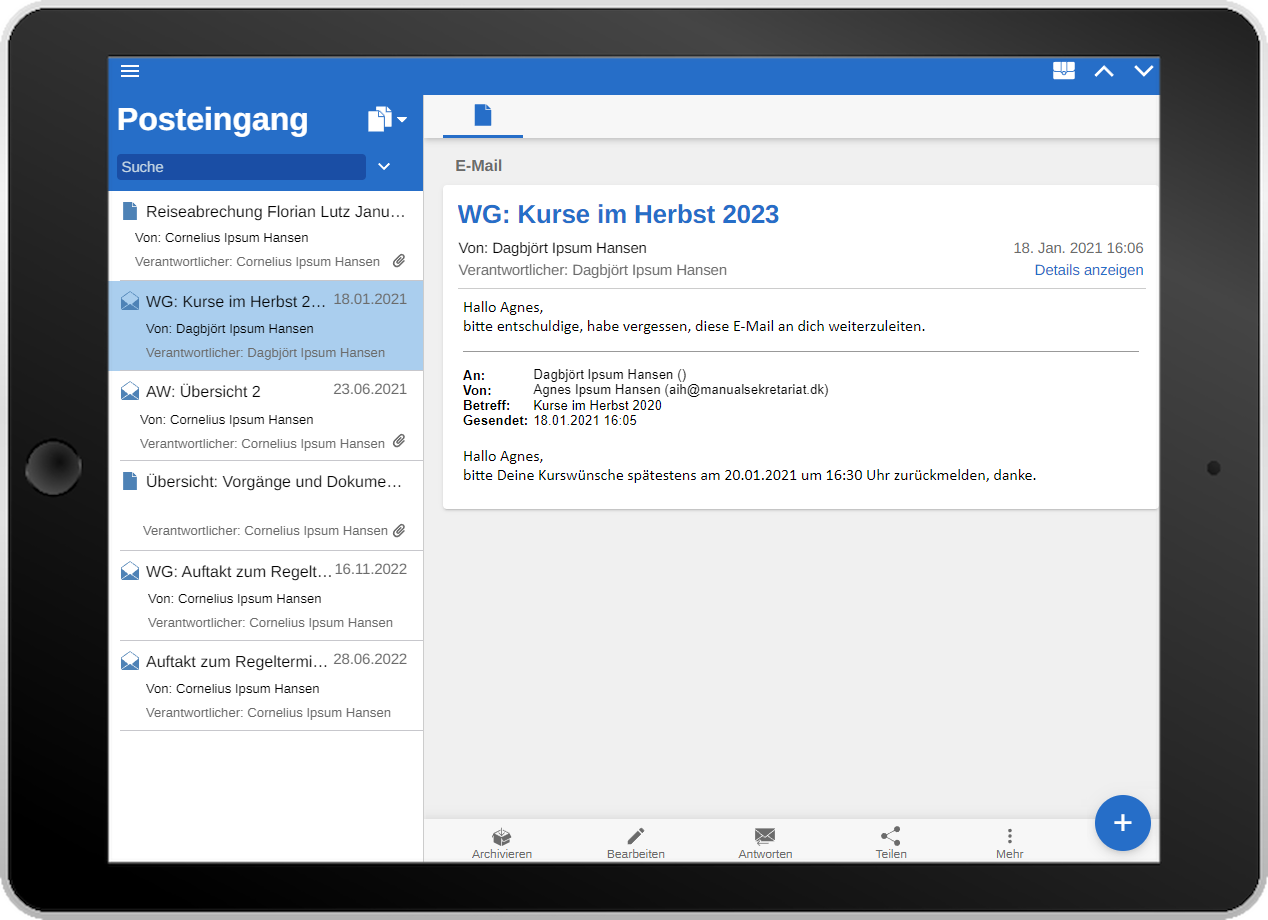Select the document tab above E-Mail
The image size is (1268, 920).
click(x=483, y=116)
